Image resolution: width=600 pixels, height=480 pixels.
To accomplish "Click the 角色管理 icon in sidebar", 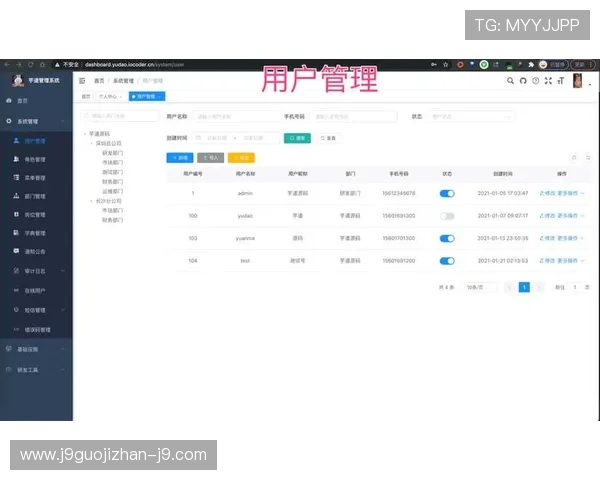I will point(16,159).
